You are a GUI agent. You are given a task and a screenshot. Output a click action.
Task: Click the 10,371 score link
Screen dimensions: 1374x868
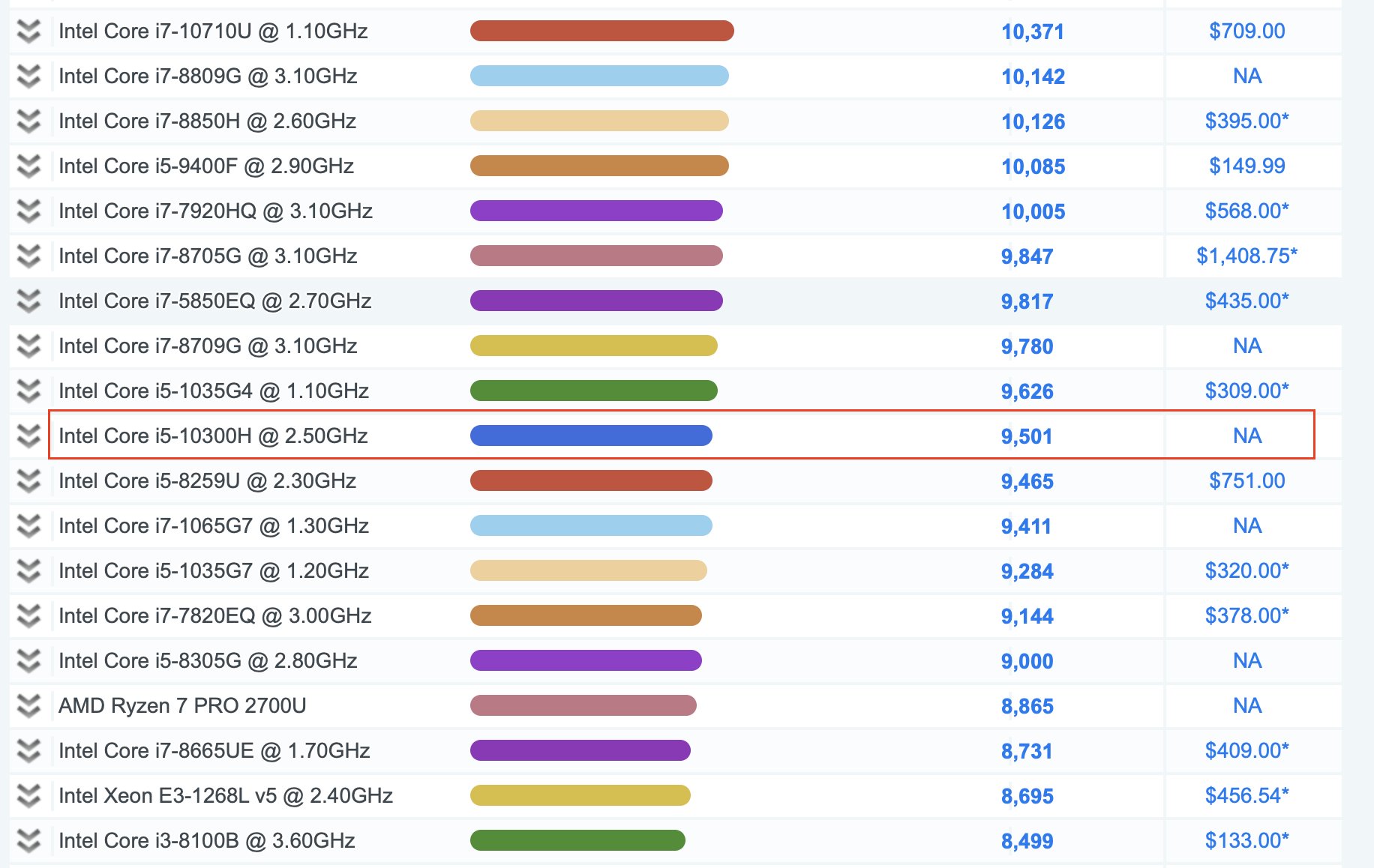1033,31
